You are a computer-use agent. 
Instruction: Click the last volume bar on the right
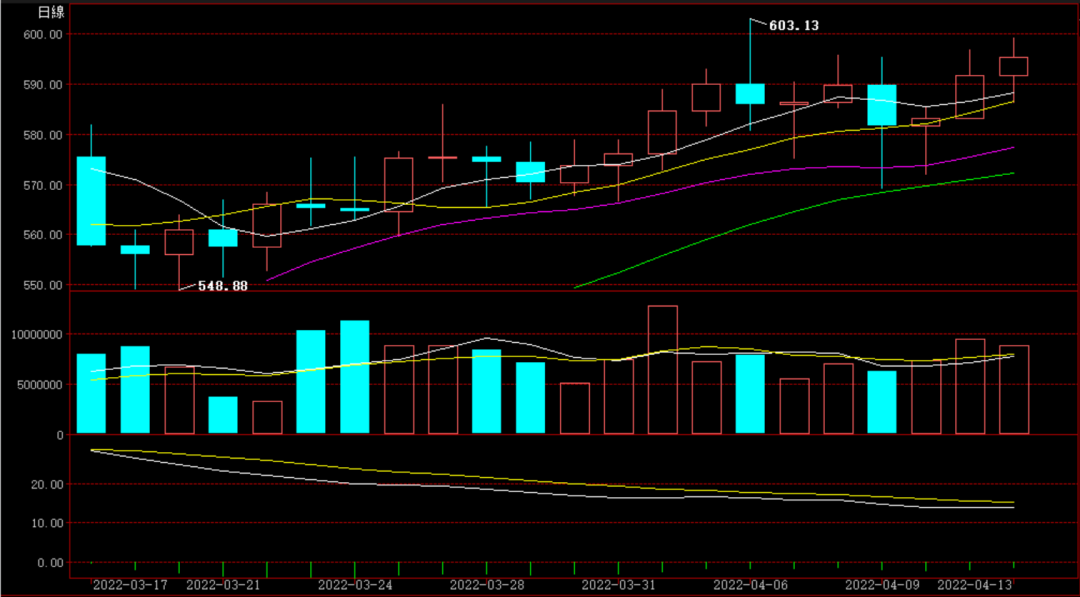pyautogui.click(x=1014, y=389)
